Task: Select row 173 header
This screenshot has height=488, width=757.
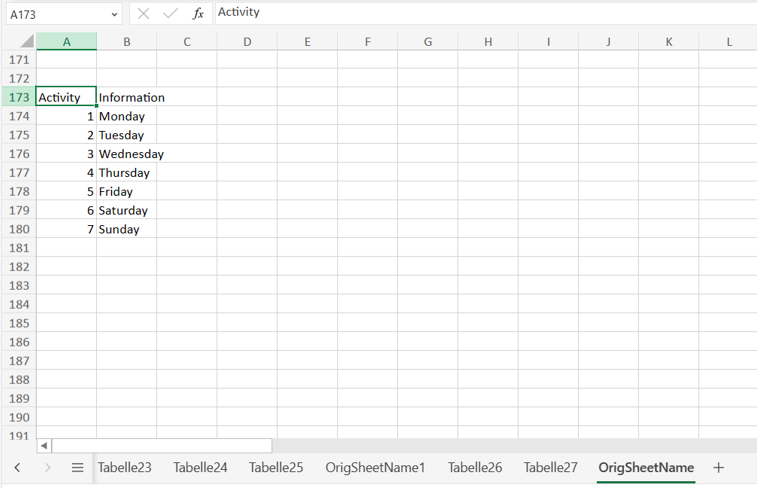Action: [19, 98]
